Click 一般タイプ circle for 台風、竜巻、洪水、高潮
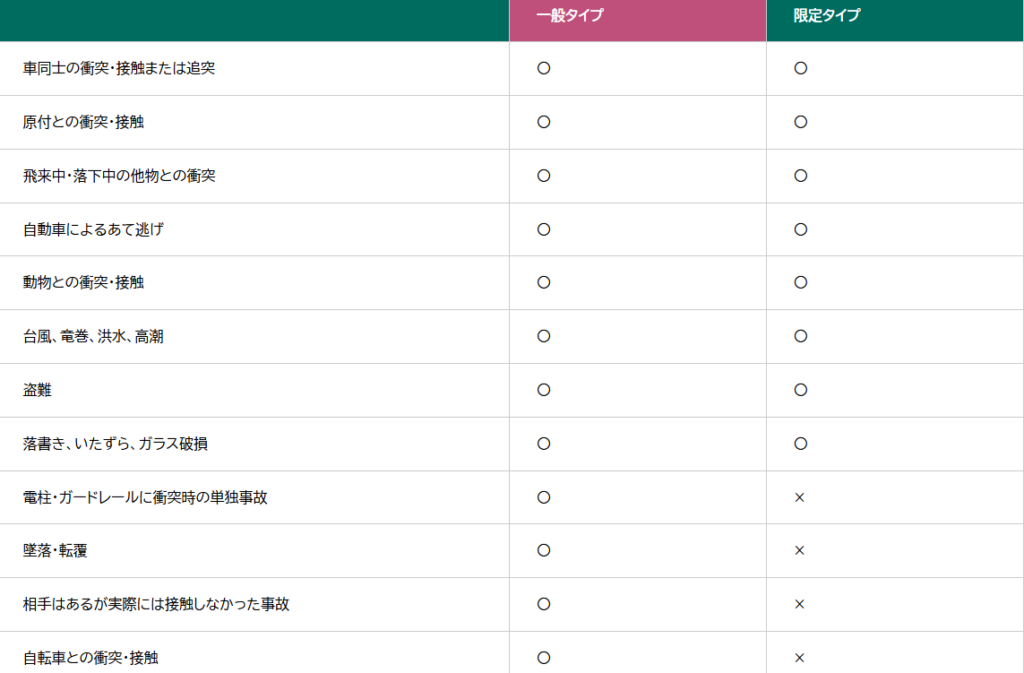The height and width of the screenshot is (673, 1024). (x=544, y=336)
